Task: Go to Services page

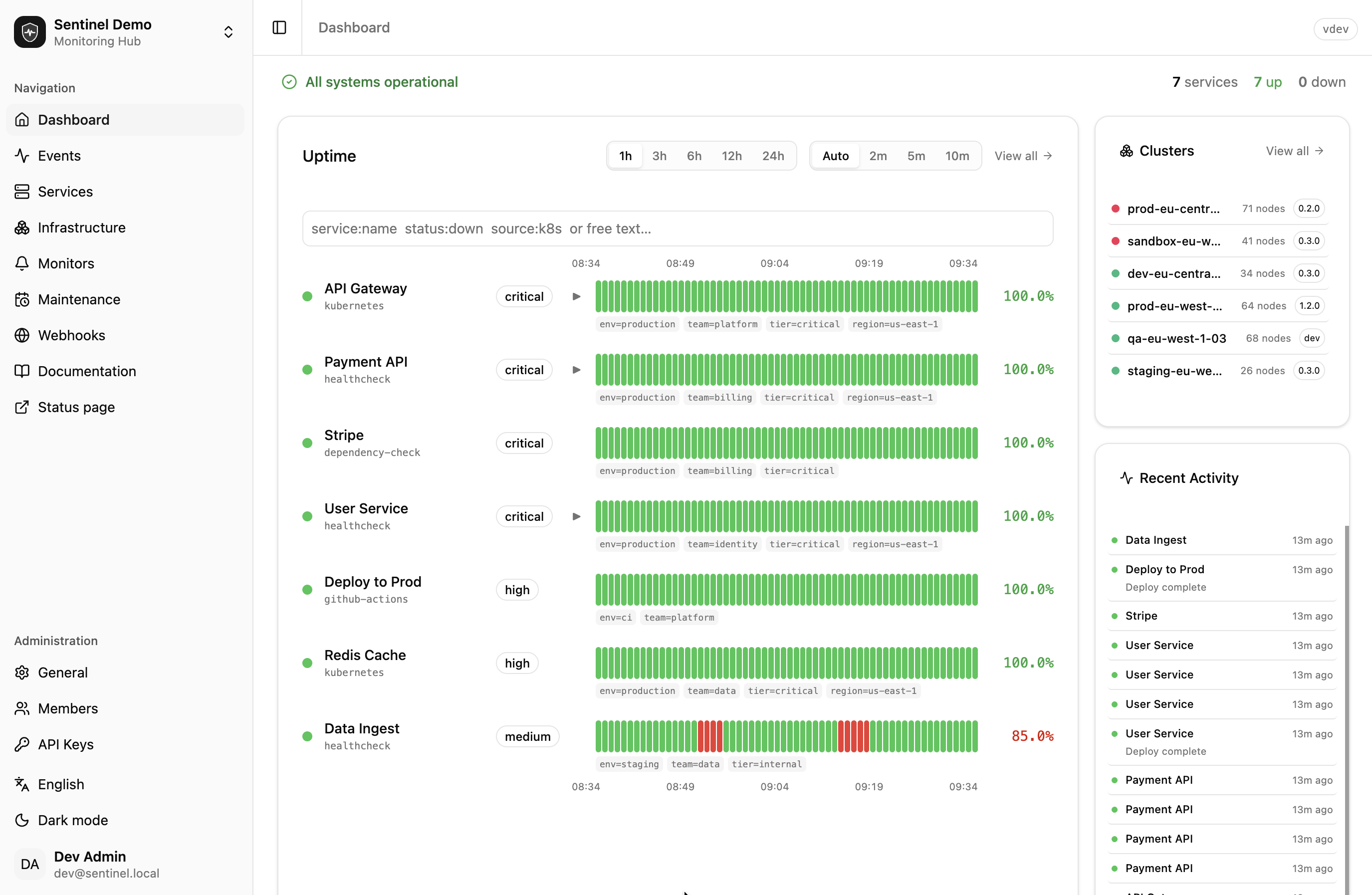Action: click(125, 192)
